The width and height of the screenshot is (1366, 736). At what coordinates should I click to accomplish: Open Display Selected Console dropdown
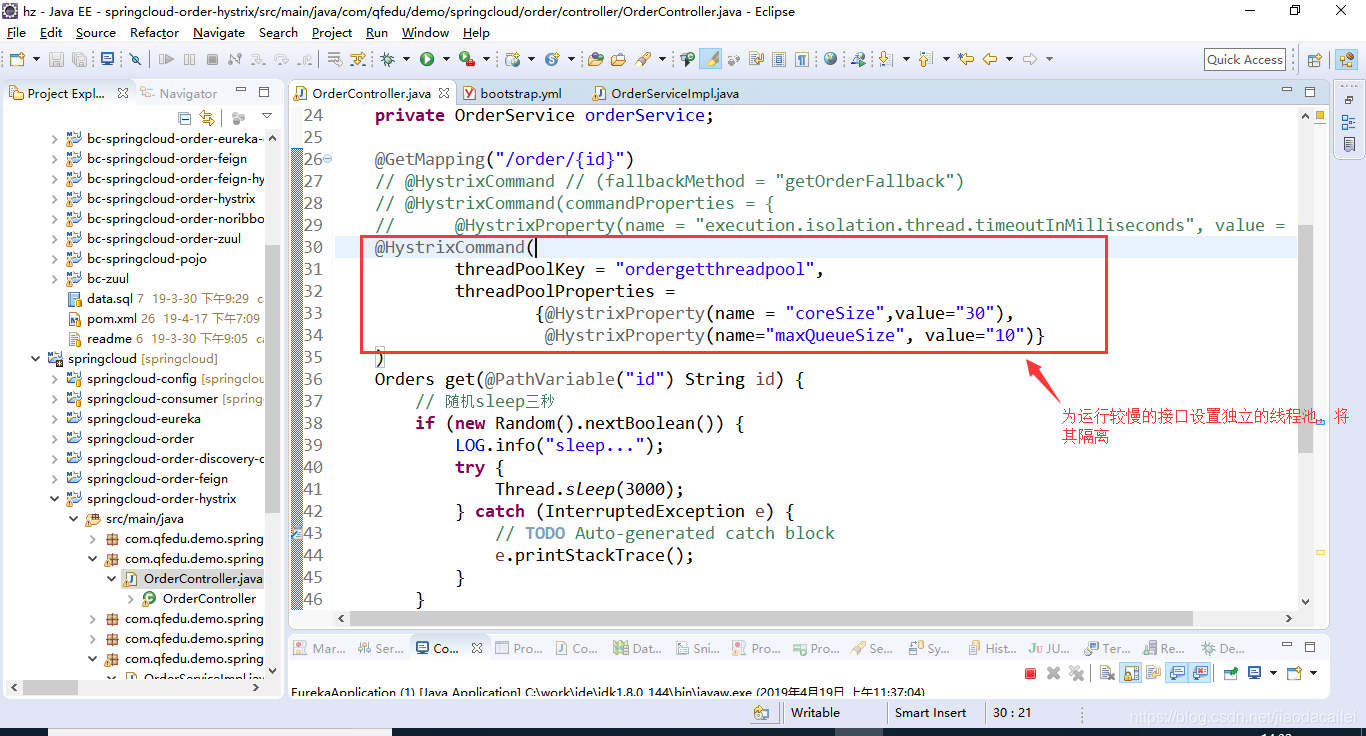pyautogui.click(x=1273, y=673)
